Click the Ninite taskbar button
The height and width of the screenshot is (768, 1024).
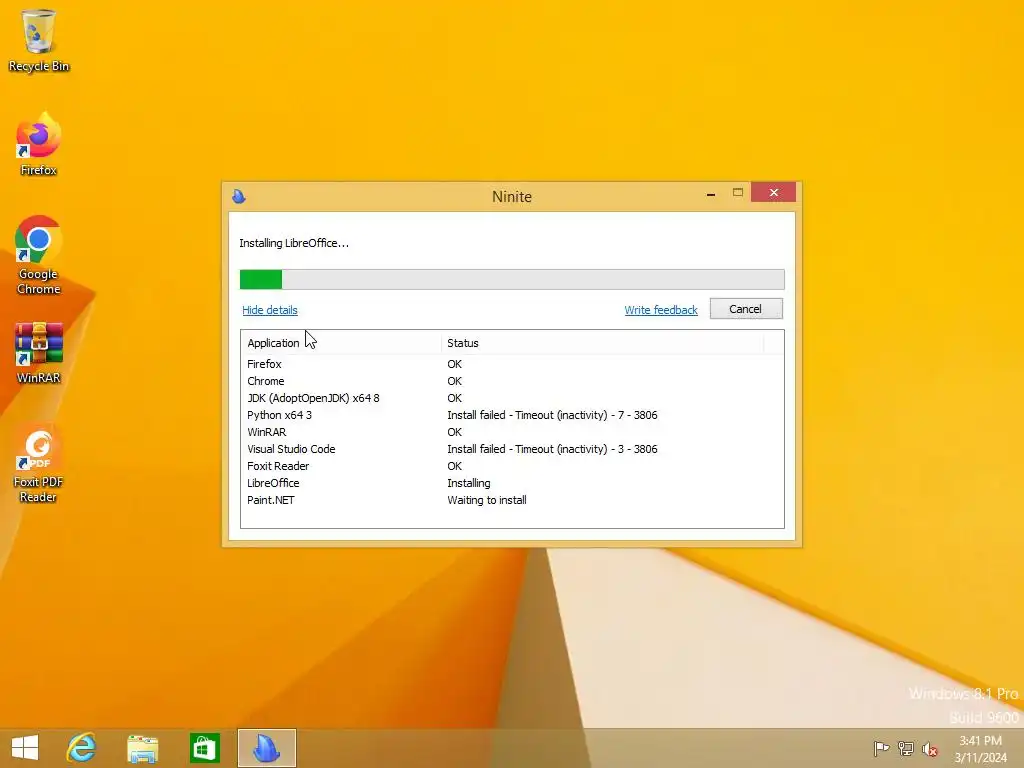(x=266, y=748)
